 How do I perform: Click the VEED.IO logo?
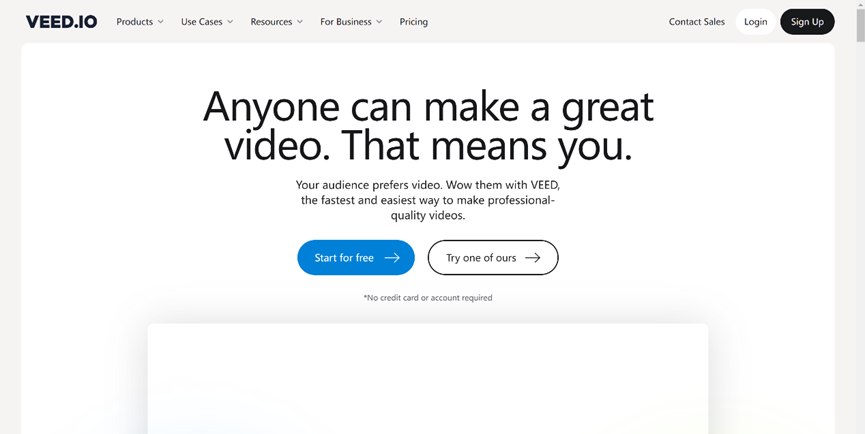click(61, 22)
